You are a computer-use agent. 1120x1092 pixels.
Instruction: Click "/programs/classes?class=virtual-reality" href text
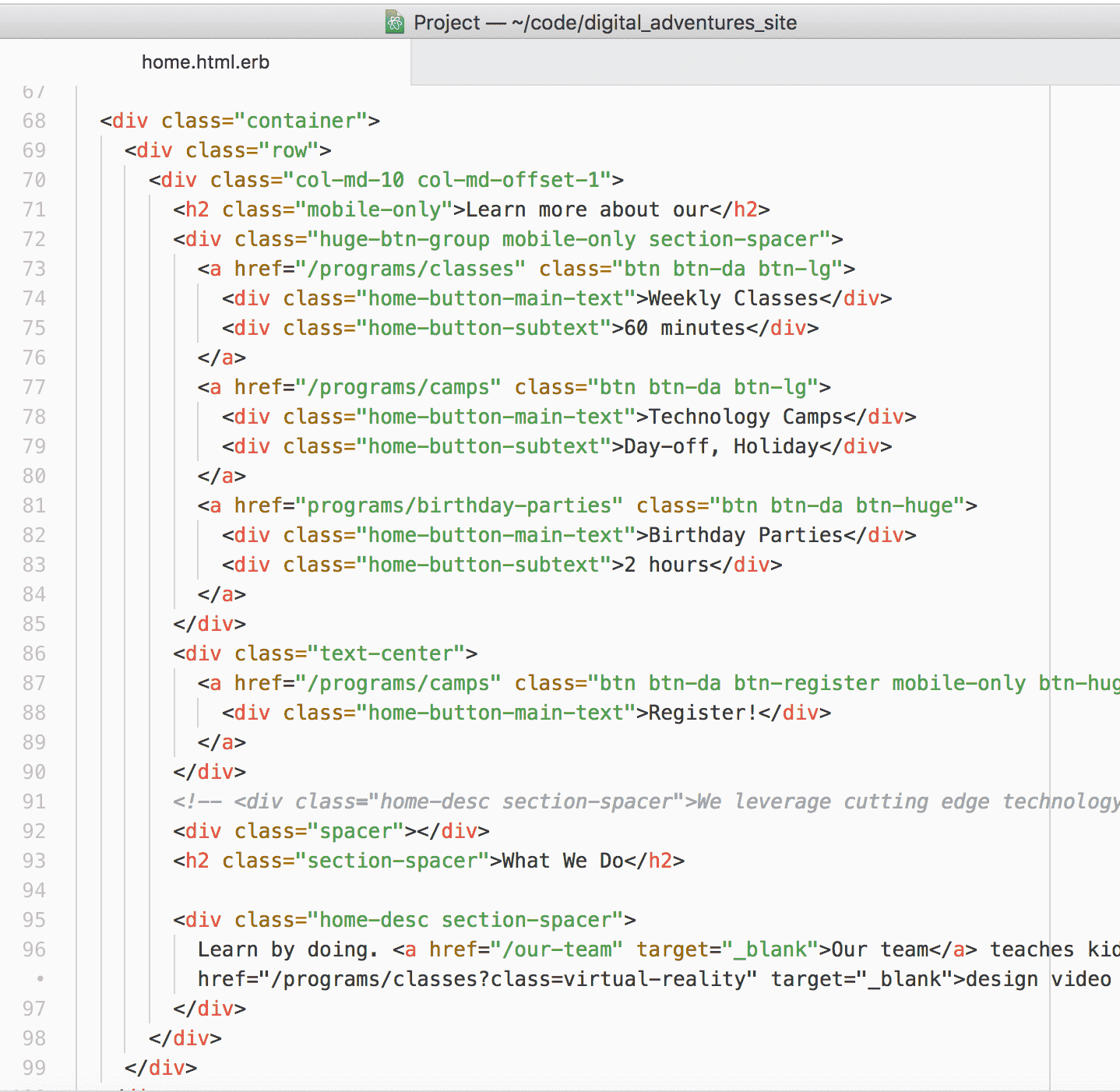point(509,979)
